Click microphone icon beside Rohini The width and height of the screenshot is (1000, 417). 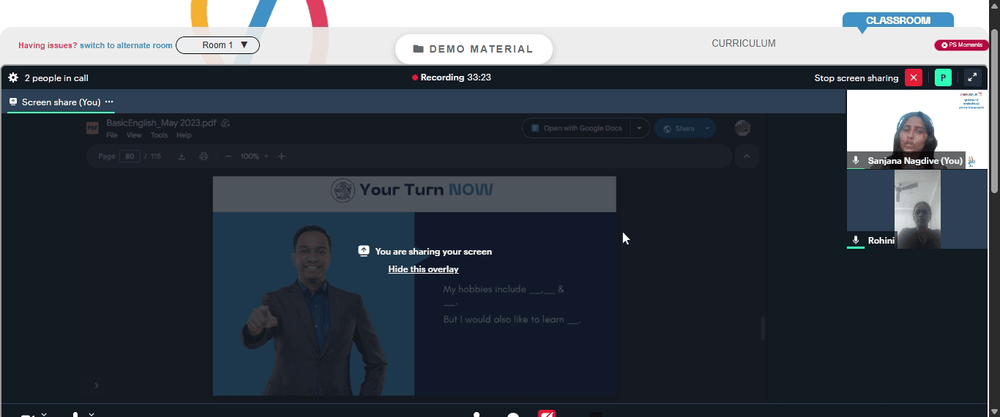855,240
